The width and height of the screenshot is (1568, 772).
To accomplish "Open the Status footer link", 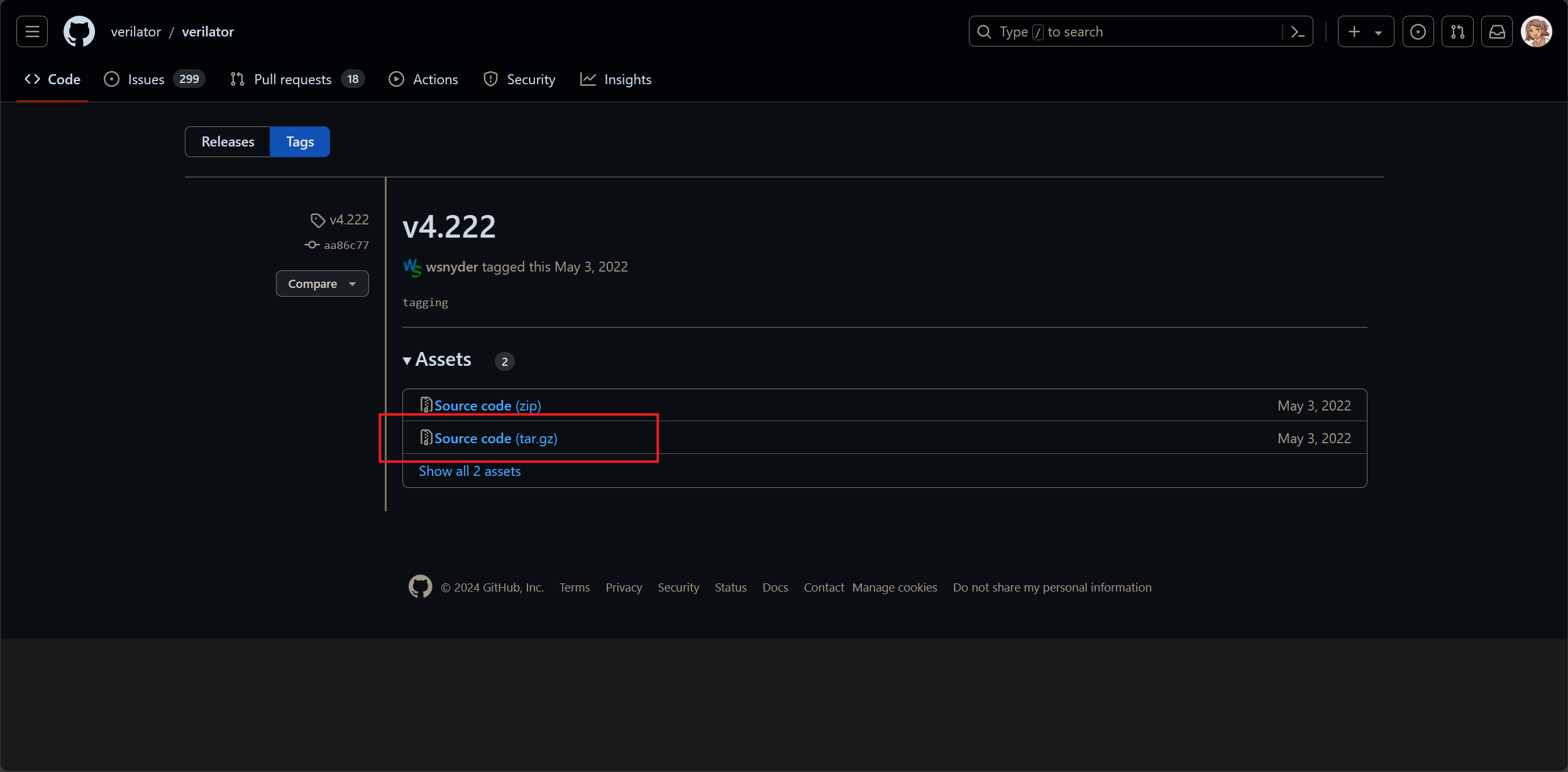I will point(731,587).
